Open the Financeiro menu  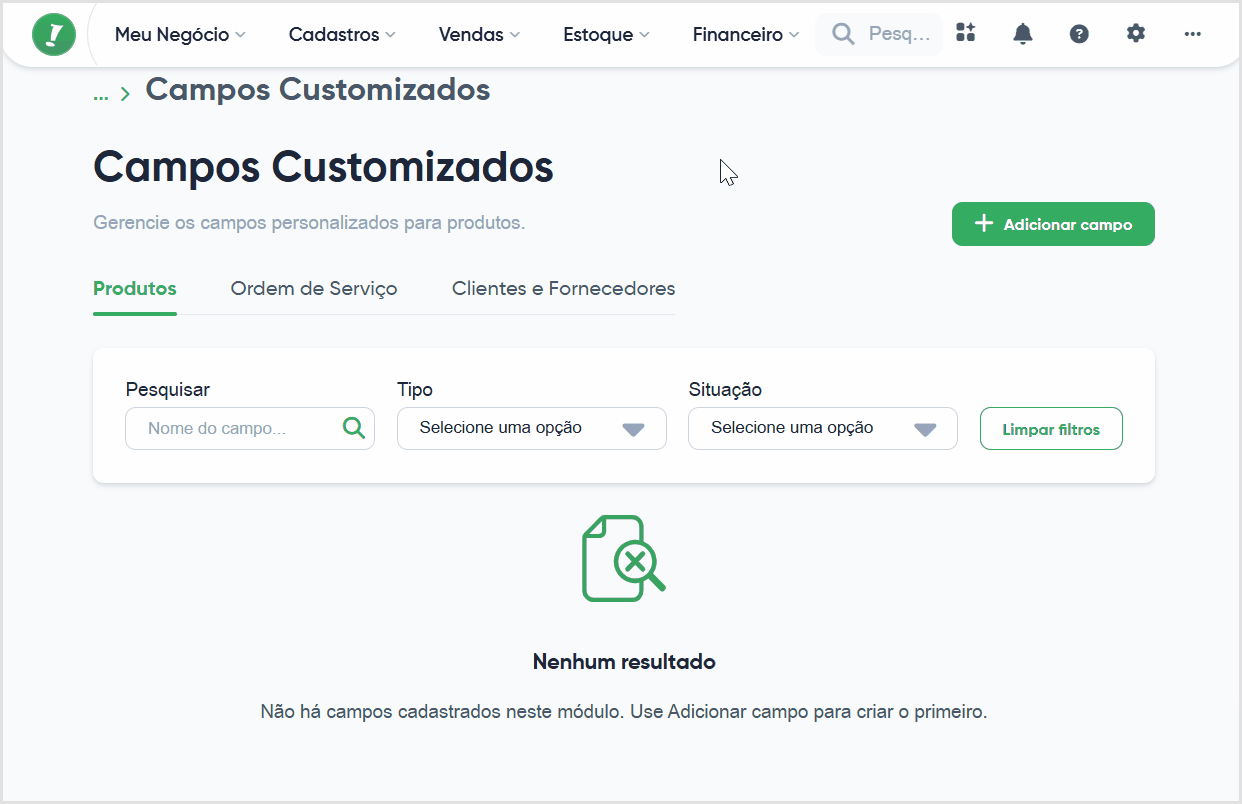point(746,35)
